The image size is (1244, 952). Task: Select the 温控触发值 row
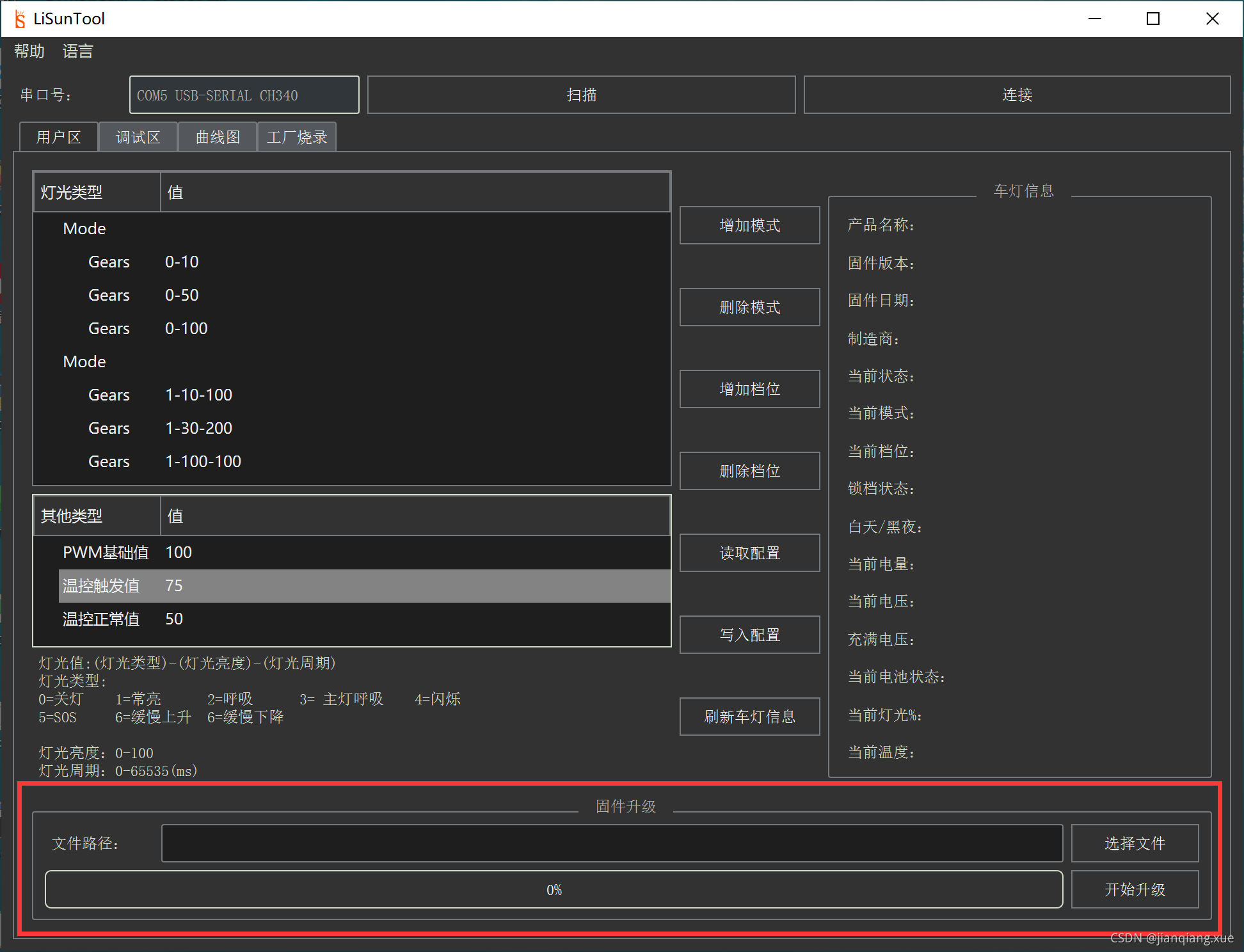(365, 585)
